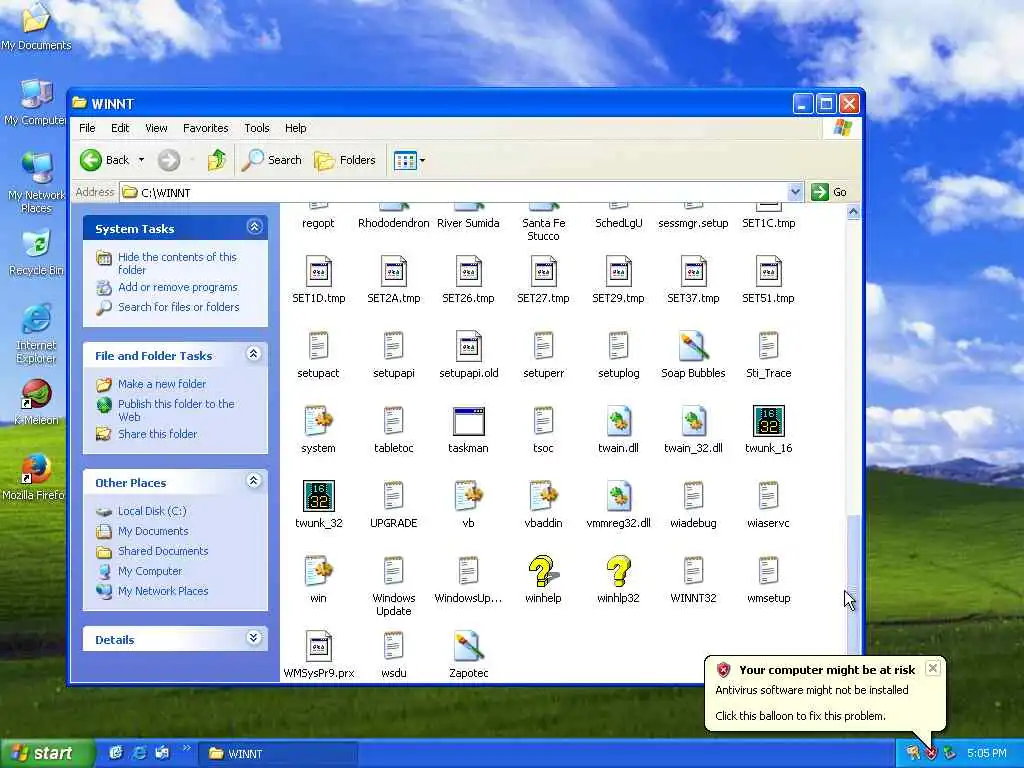This screenshot has width=1024, height=768.
Task: Open K-Meleon desktop shortcut
Action: 36,402
